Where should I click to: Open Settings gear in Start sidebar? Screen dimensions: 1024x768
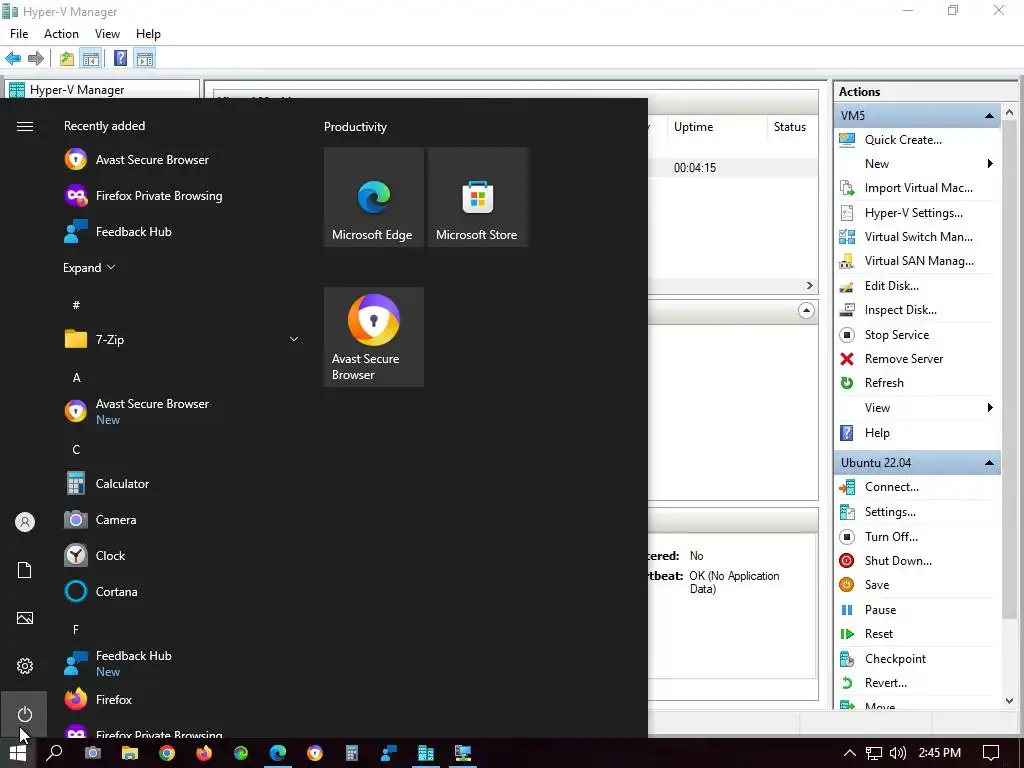(x=25, y=666)
